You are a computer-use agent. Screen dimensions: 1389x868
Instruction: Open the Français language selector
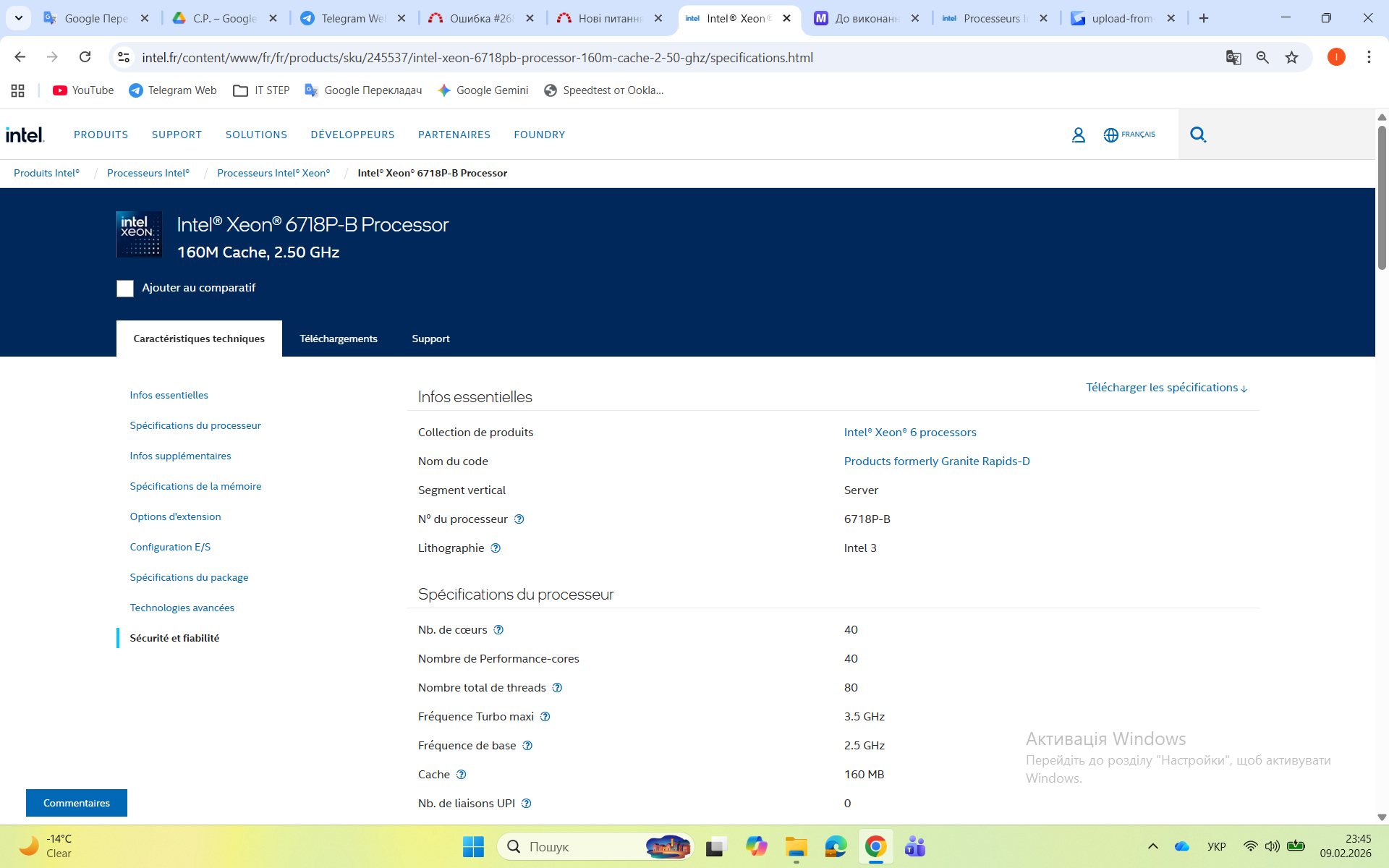pyautogui.click(x=1129, y=135)
